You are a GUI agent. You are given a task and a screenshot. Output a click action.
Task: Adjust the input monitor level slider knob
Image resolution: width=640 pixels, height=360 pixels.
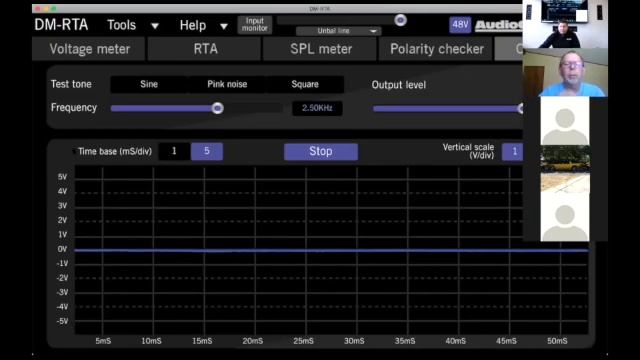tap(400, 20)
